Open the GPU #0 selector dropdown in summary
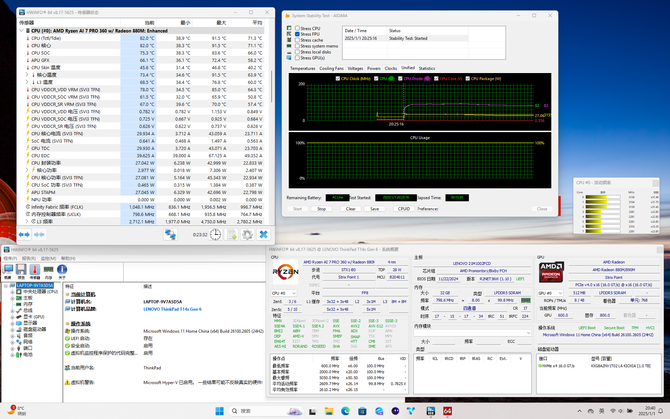Image resolution: width=670 pixels, height=419 pixels. point(550,293)
